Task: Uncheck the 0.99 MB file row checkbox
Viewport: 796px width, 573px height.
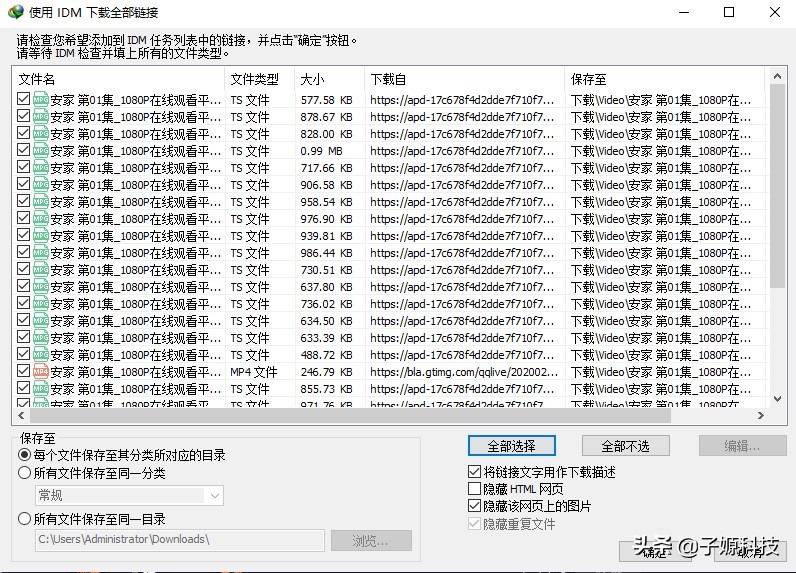Action: 23,150
